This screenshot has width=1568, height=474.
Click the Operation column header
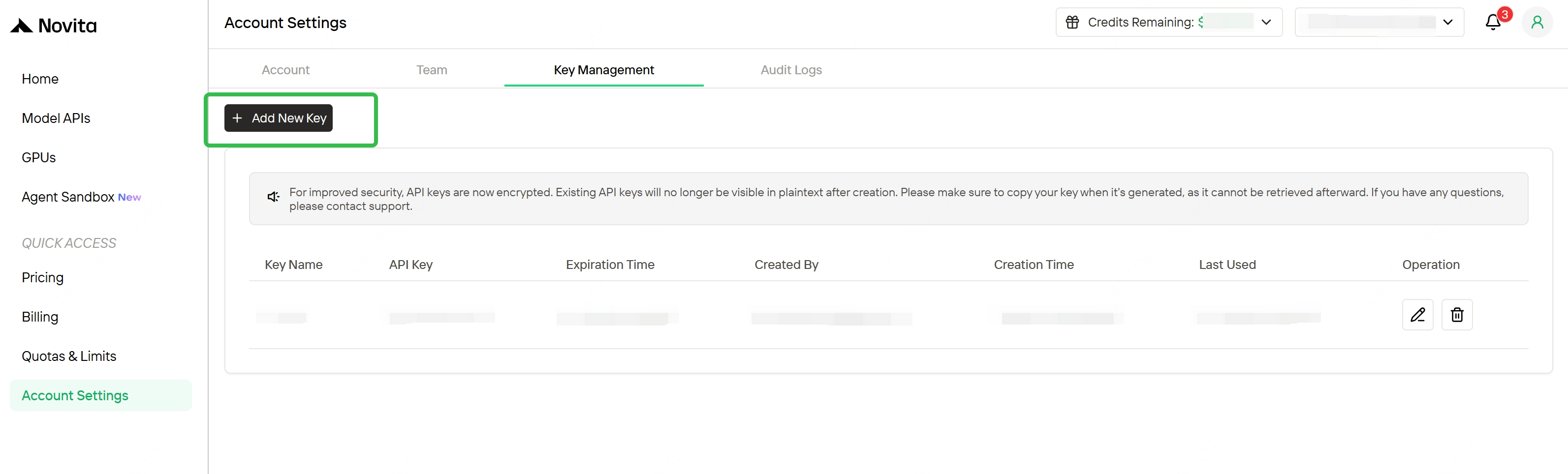[1430, 265]
